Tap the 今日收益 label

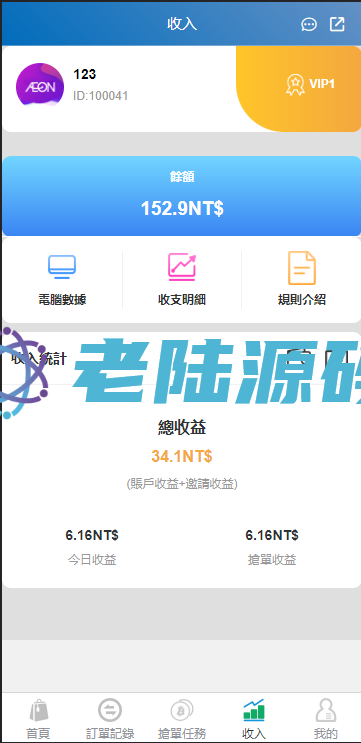pyautogui.click(x=92, y=560)
